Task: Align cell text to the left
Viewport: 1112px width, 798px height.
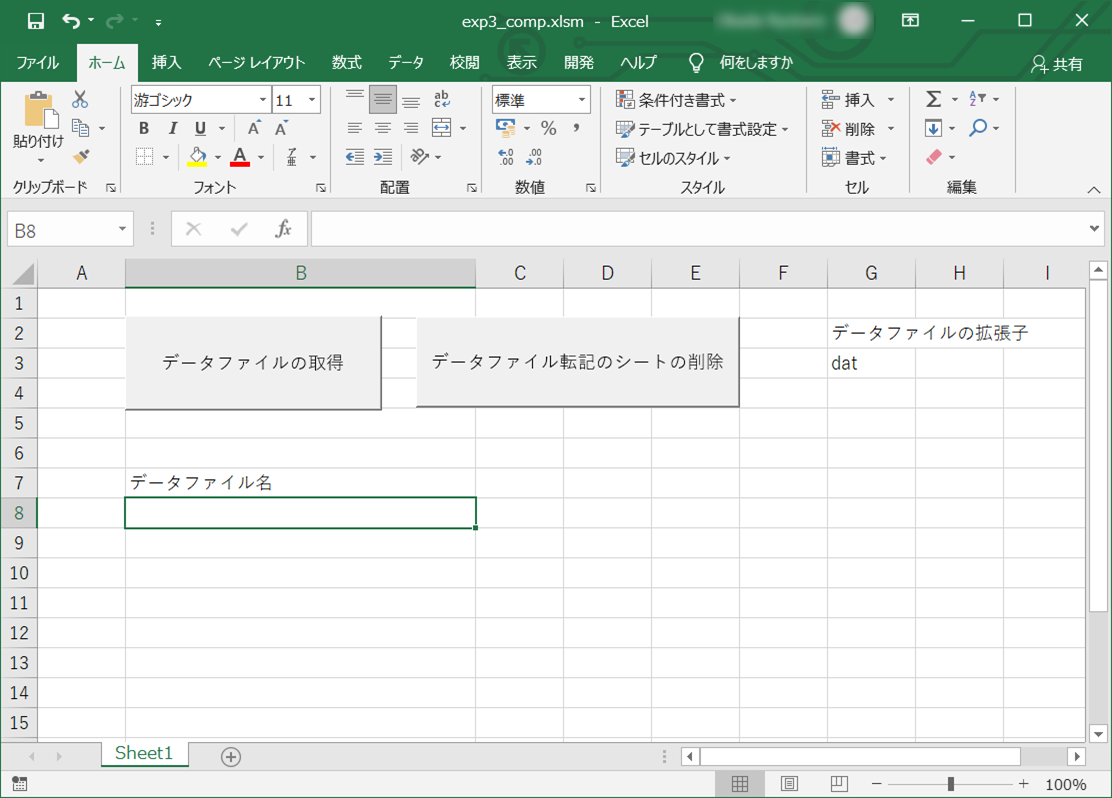Action: (x=355, y=128)
